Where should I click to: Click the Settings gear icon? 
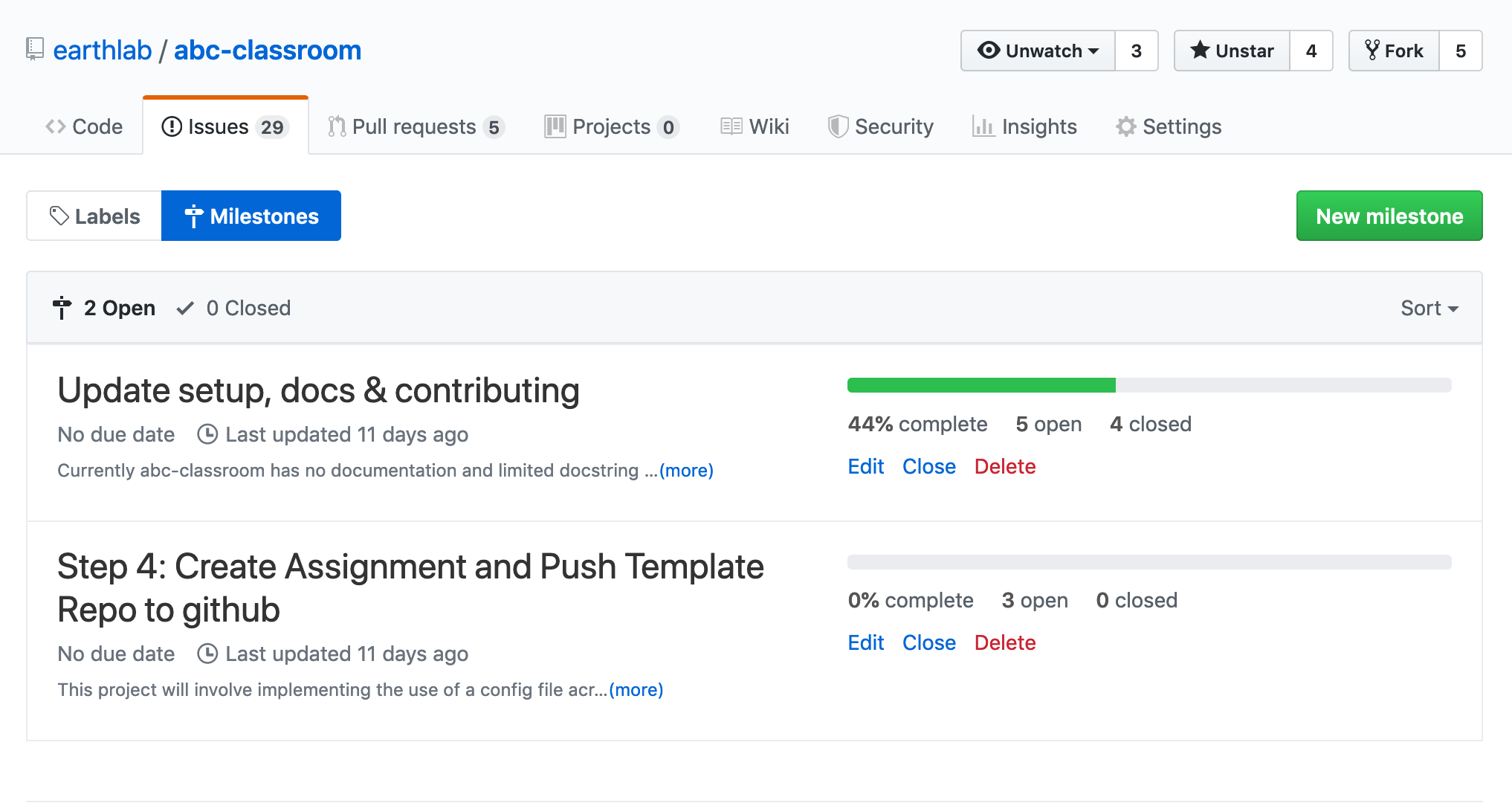click(x=1126, y=127)
